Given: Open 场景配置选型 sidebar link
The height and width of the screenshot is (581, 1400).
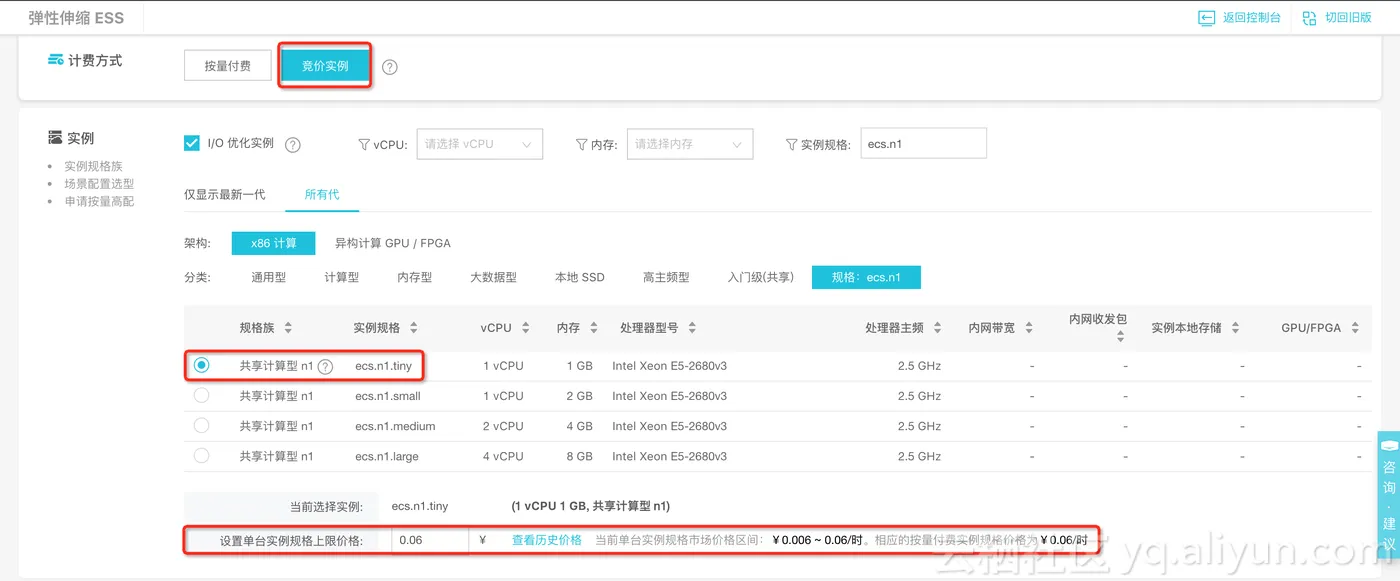Looking at the screenshot, I should coord(99,184).
